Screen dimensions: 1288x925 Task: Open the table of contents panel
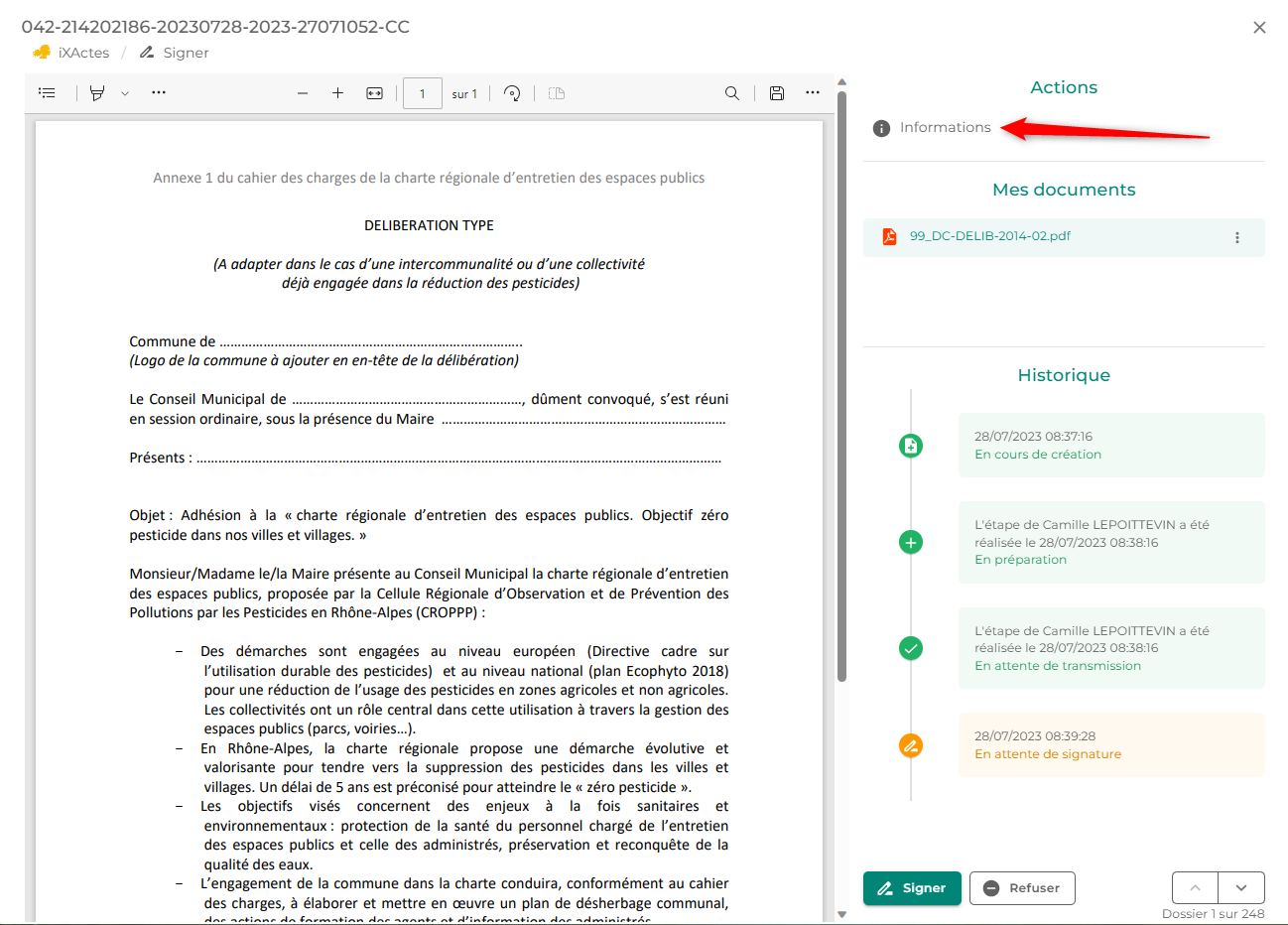click(x=47, y=93)
